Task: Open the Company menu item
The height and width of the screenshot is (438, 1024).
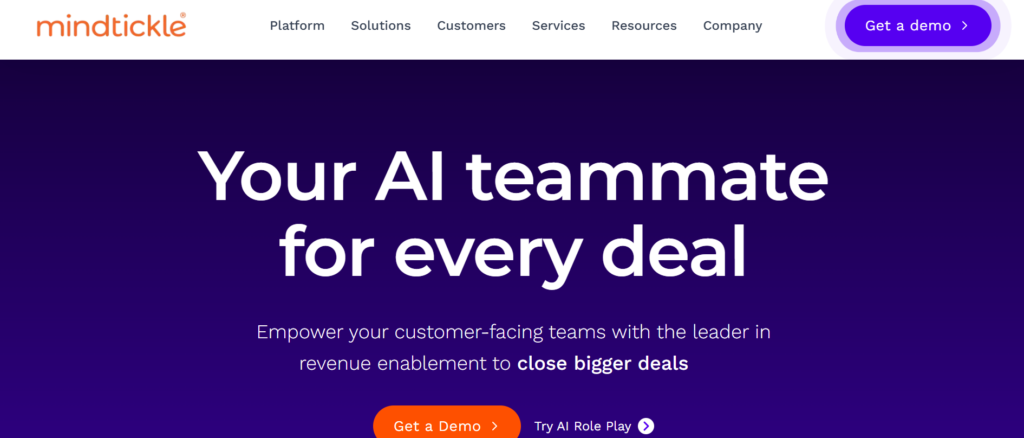Action: [732, 25]
